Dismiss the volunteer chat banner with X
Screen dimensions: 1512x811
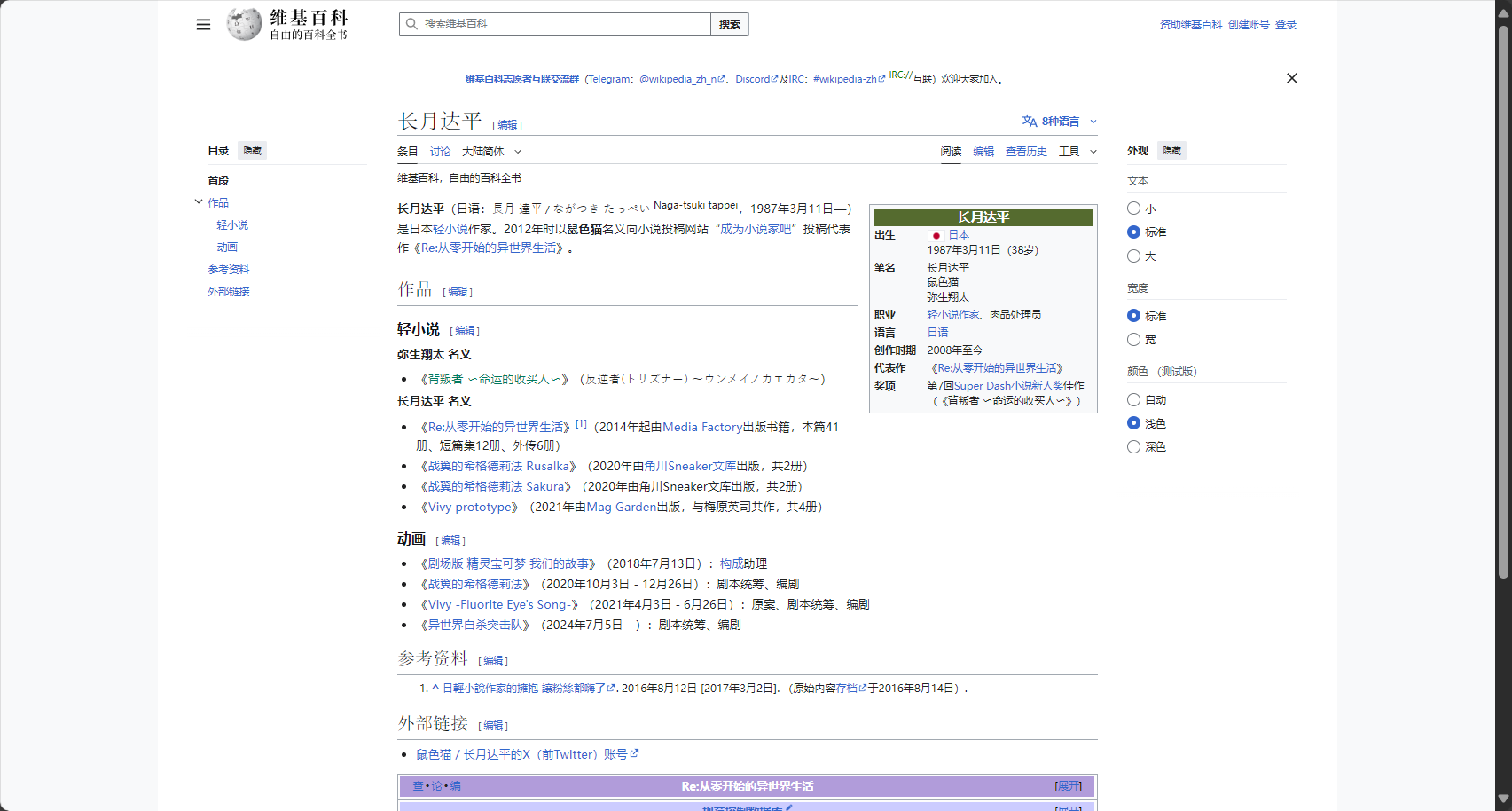[x=1291, y=78]
